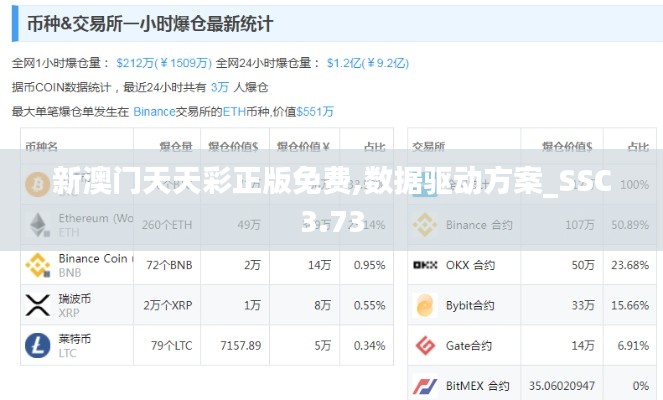Click the 14万 yuan value in BNB row
Viewport: 663px width, 400px height.
[x=319, y=265]
